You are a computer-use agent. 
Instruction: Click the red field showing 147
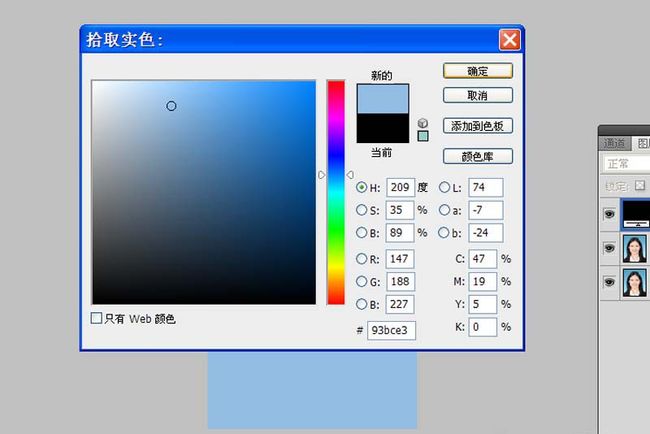400,259
